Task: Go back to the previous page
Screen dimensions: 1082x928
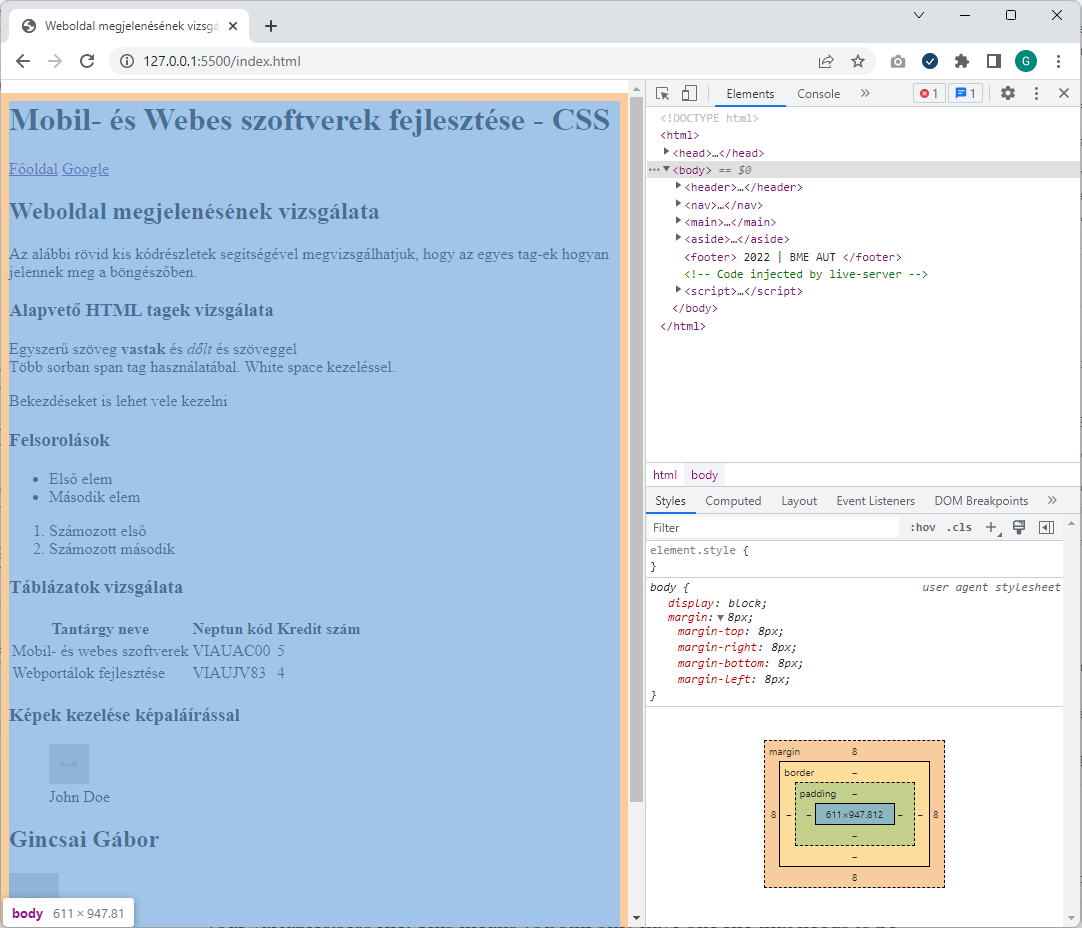Action: click(23, 61)
